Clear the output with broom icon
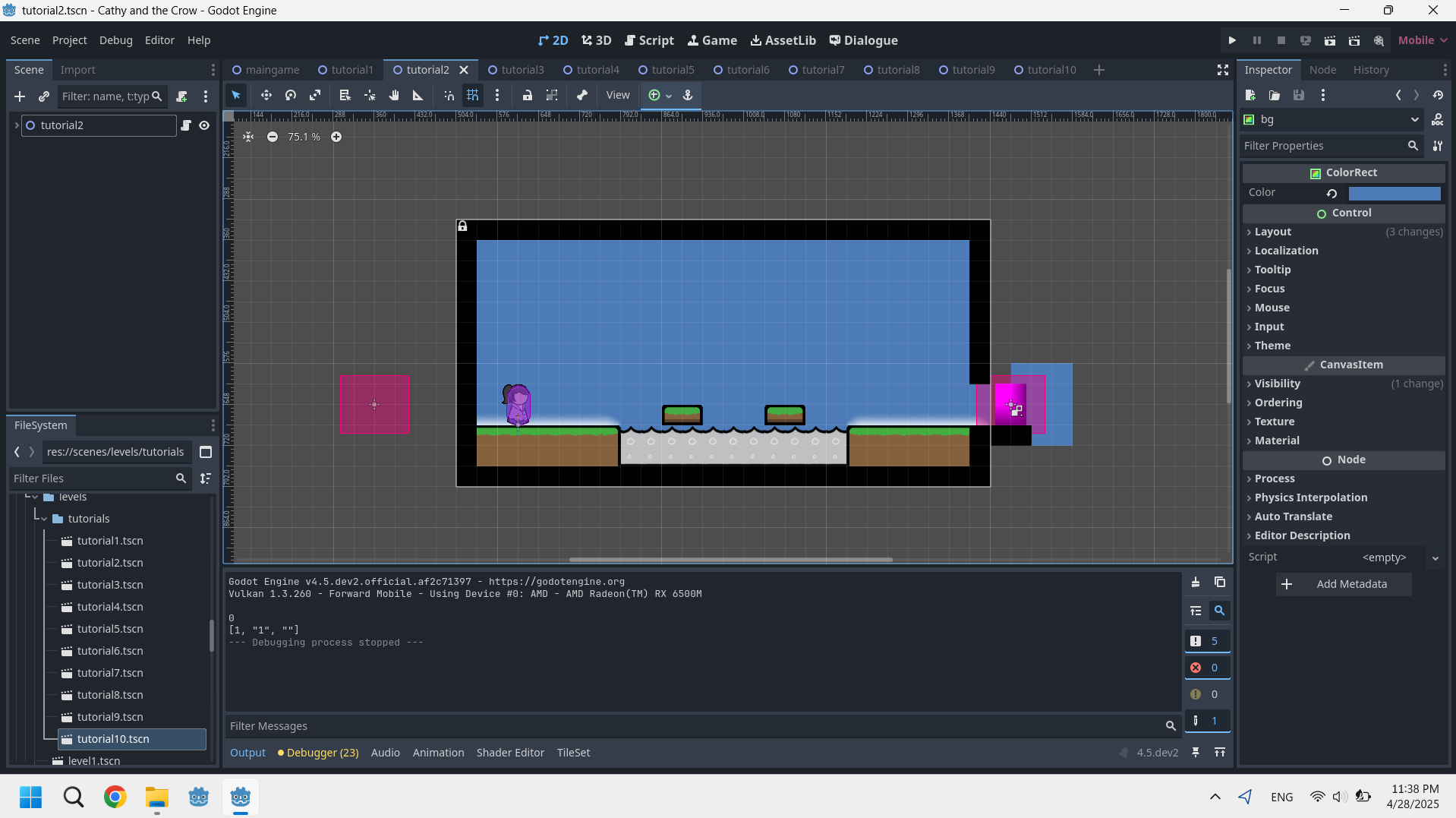Screen dimensions: 1456x818 point(1196,583)
